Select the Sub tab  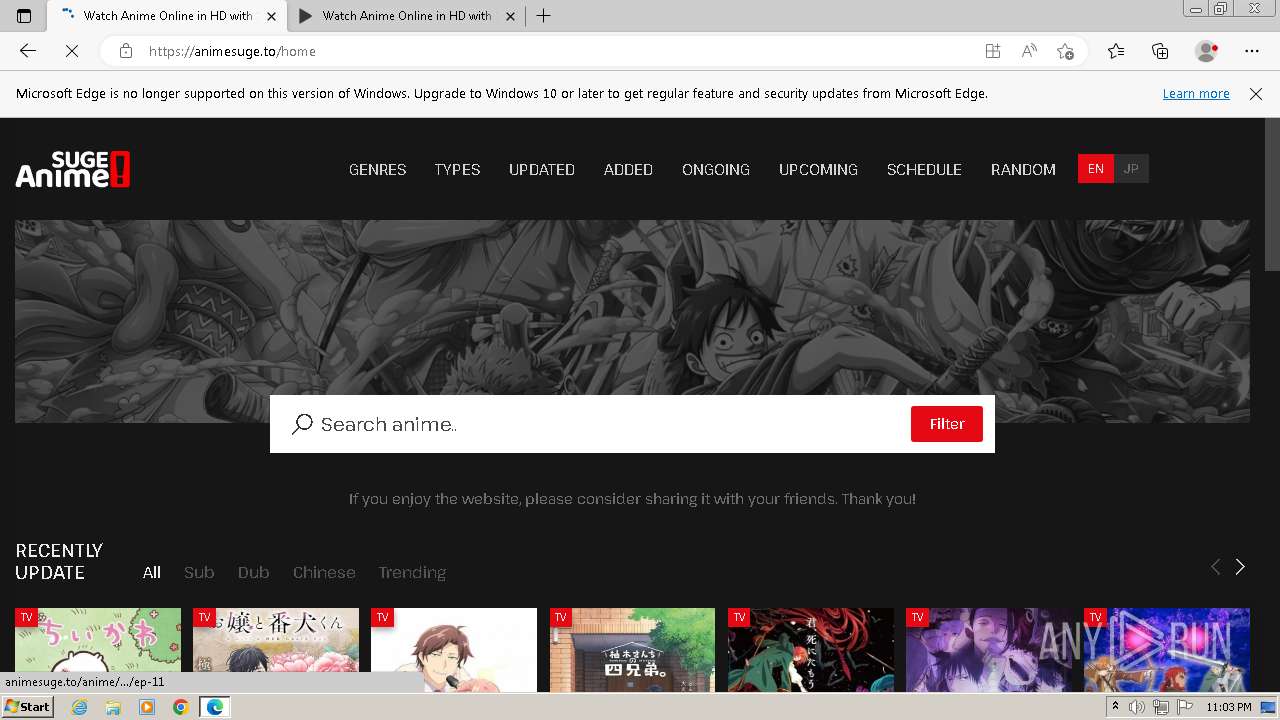pyautogui.click(x=199, y=573)
